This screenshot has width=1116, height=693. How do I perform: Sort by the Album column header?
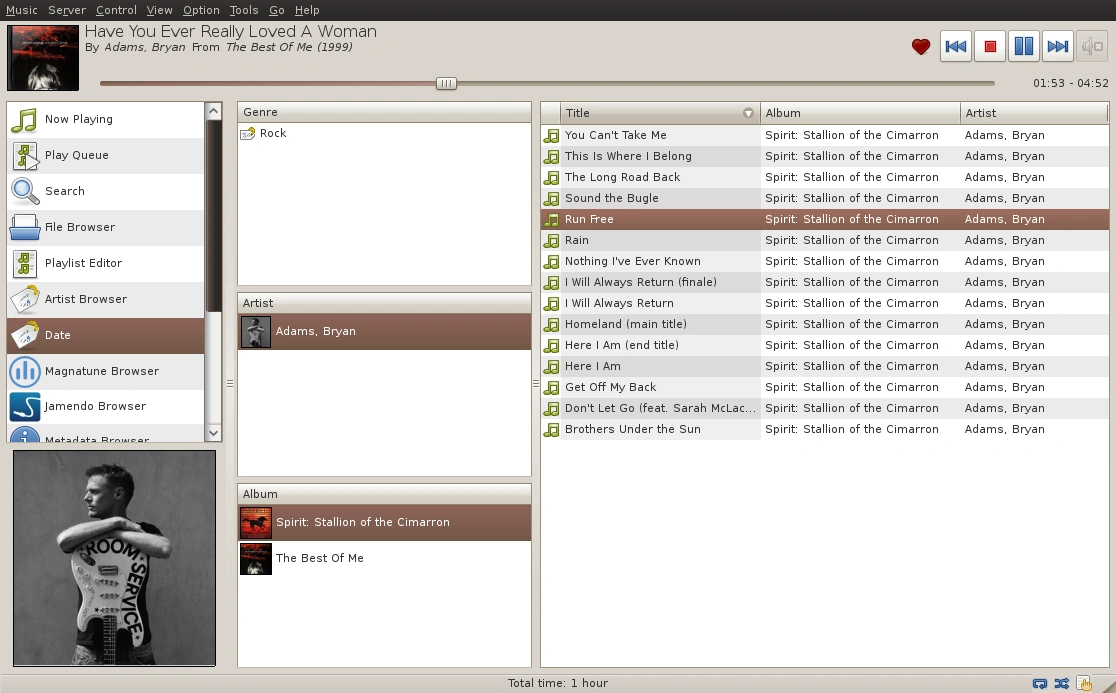860,113
